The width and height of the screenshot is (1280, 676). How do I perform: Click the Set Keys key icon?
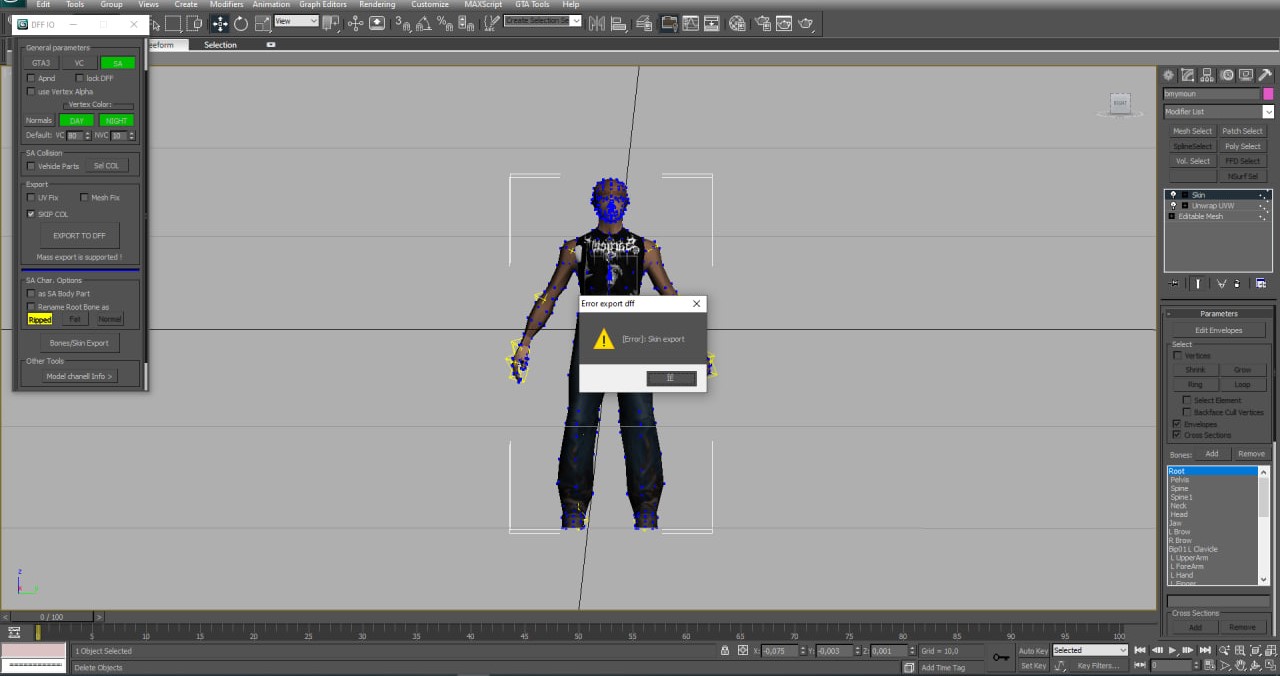1001,657
